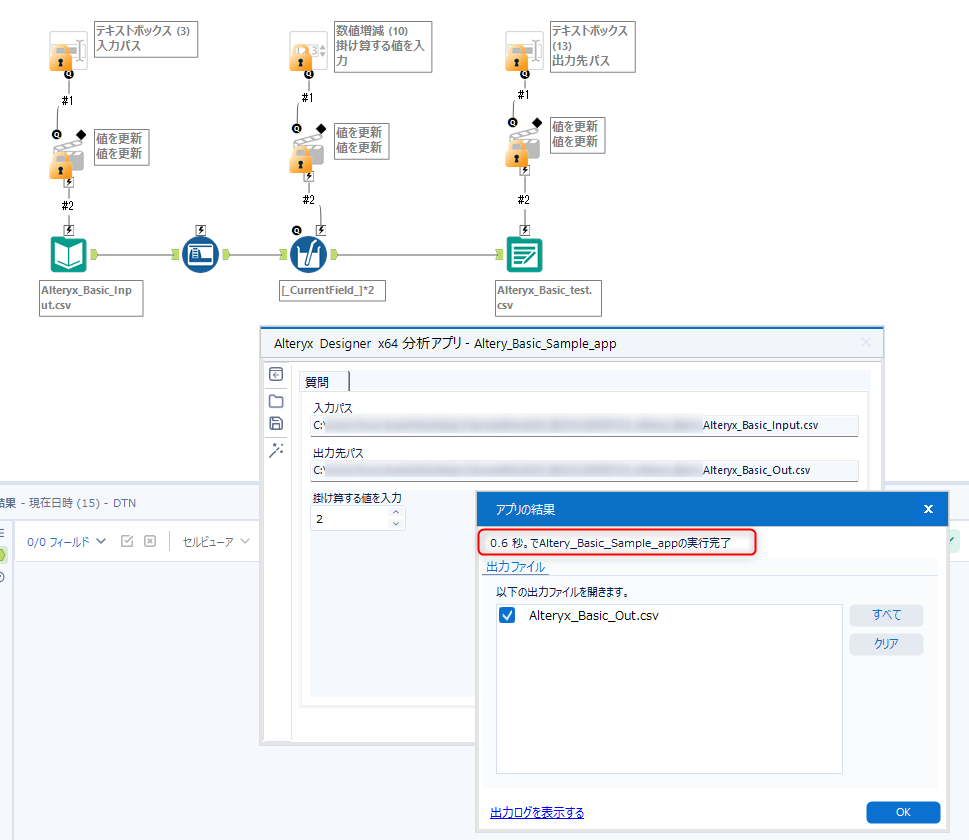This screenshot has width=969, height=840.
Task: Close the アプリの結果 dialog
Action: [x=928, y=509]
